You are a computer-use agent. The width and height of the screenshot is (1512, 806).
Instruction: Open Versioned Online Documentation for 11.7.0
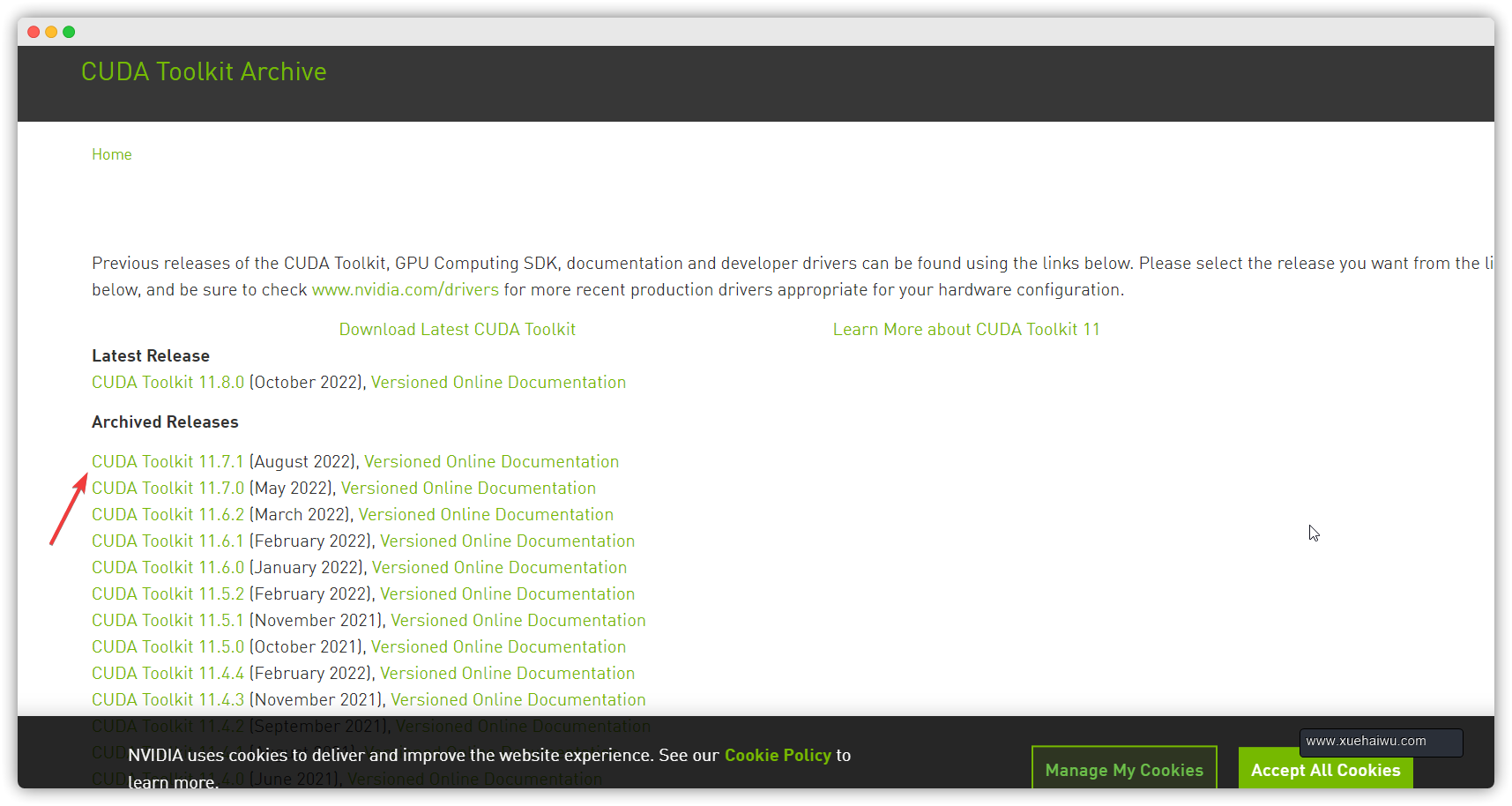point(468,489)
